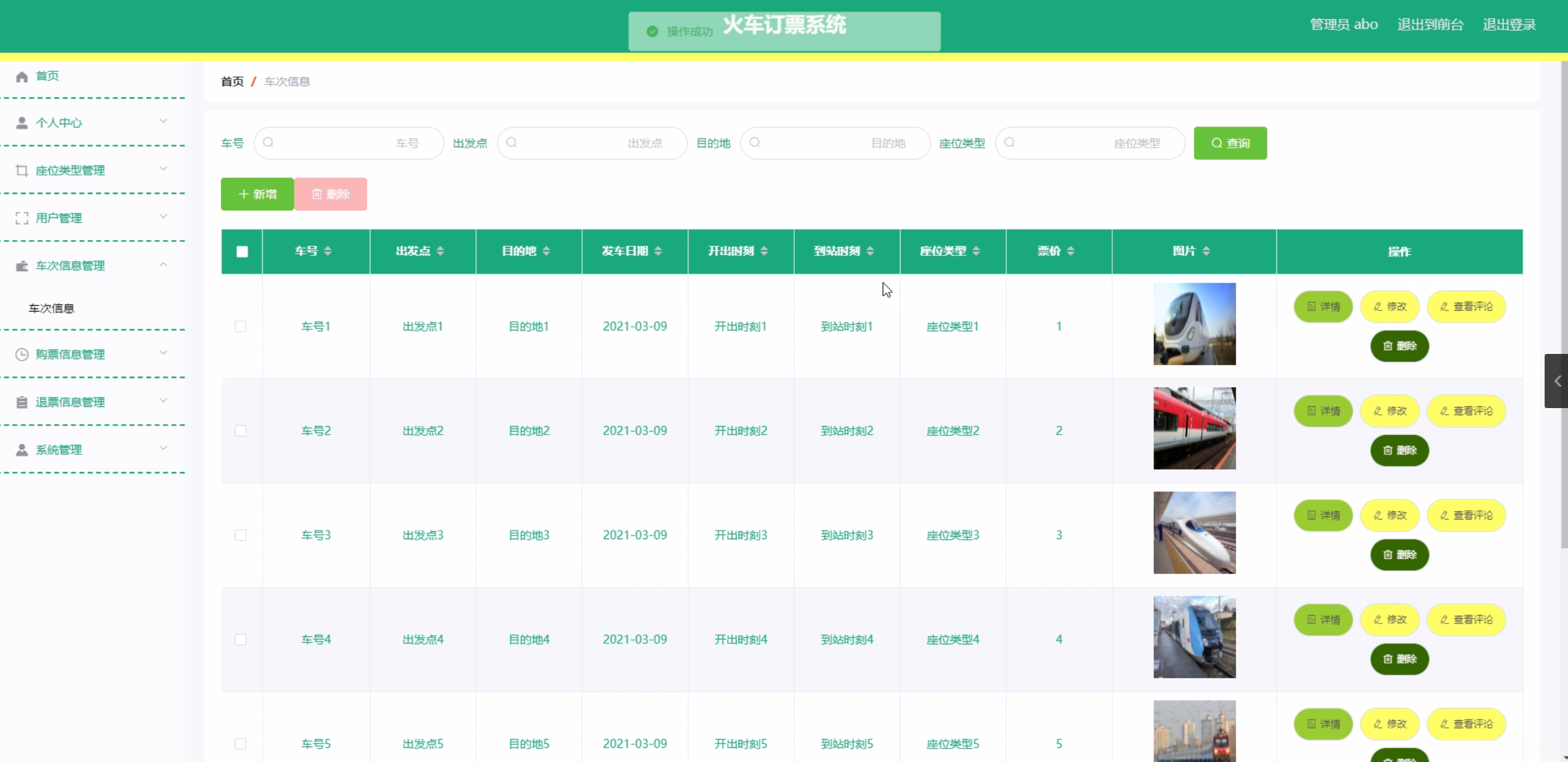Expand the 座位类型管理 menu chevron
Screen dimensions: 1568x762
[x=163, y=169]
